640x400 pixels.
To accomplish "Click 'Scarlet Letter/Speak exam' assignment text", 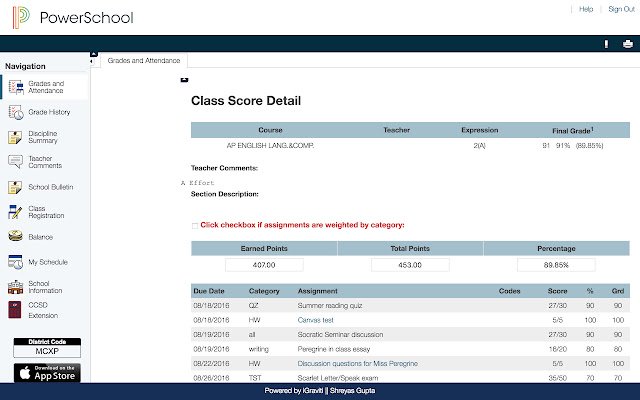I will tap(338, 378).
